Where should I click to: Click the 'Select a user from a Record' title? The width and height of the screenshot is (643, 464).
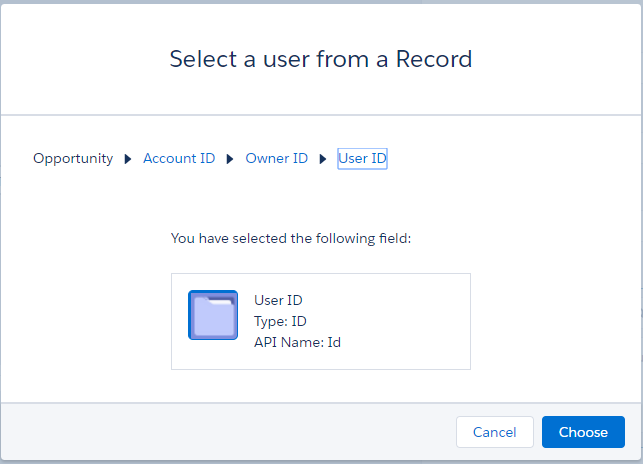tap(321, 58)
